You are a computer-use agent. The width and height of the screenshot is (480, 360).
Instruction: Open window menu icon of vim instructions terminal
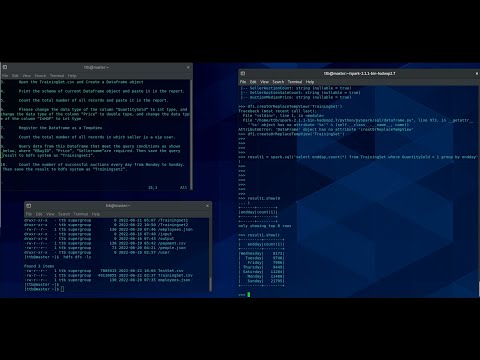pos(5,67)
